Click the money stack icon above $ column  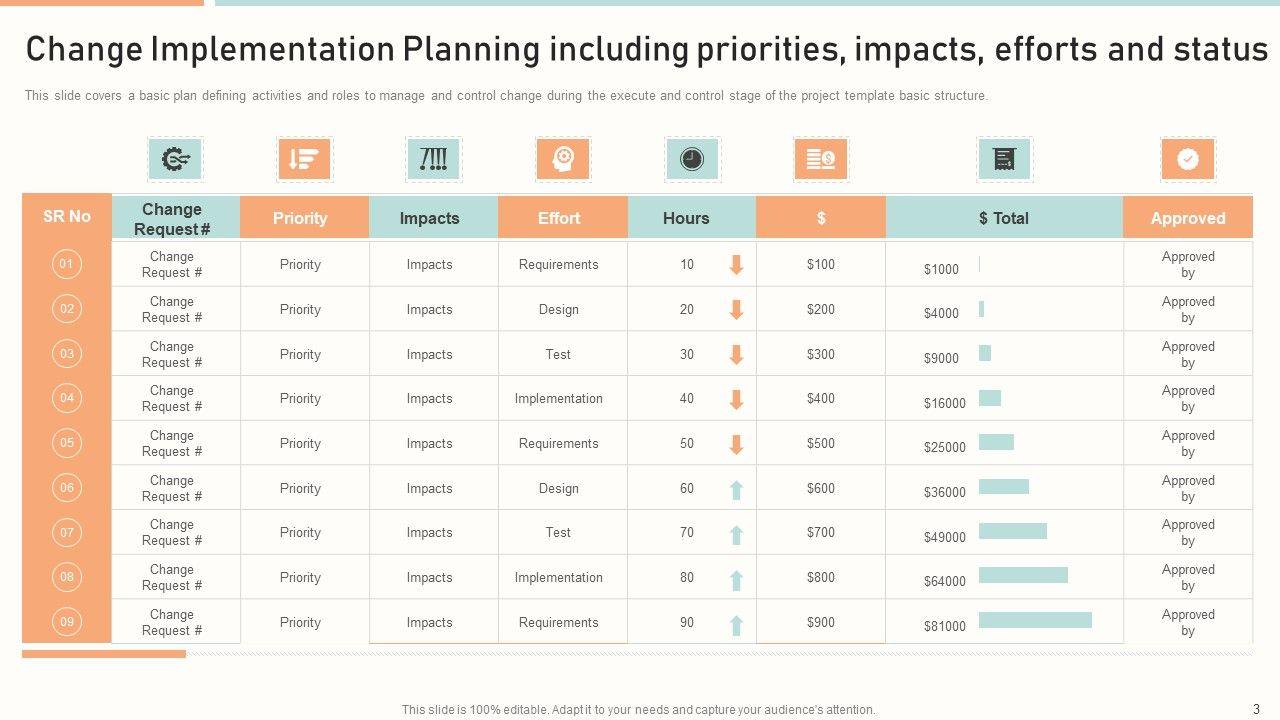821,159
